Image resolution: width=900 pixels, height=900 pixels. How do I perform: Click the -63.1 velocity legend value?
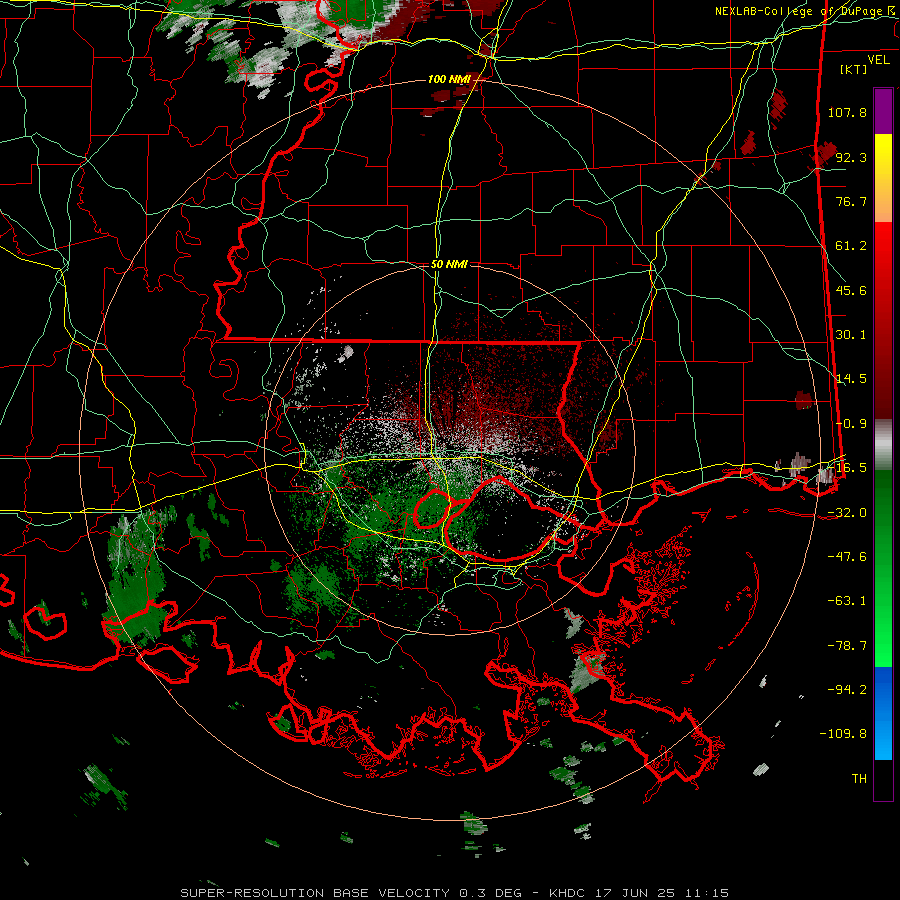coord(847,601)
